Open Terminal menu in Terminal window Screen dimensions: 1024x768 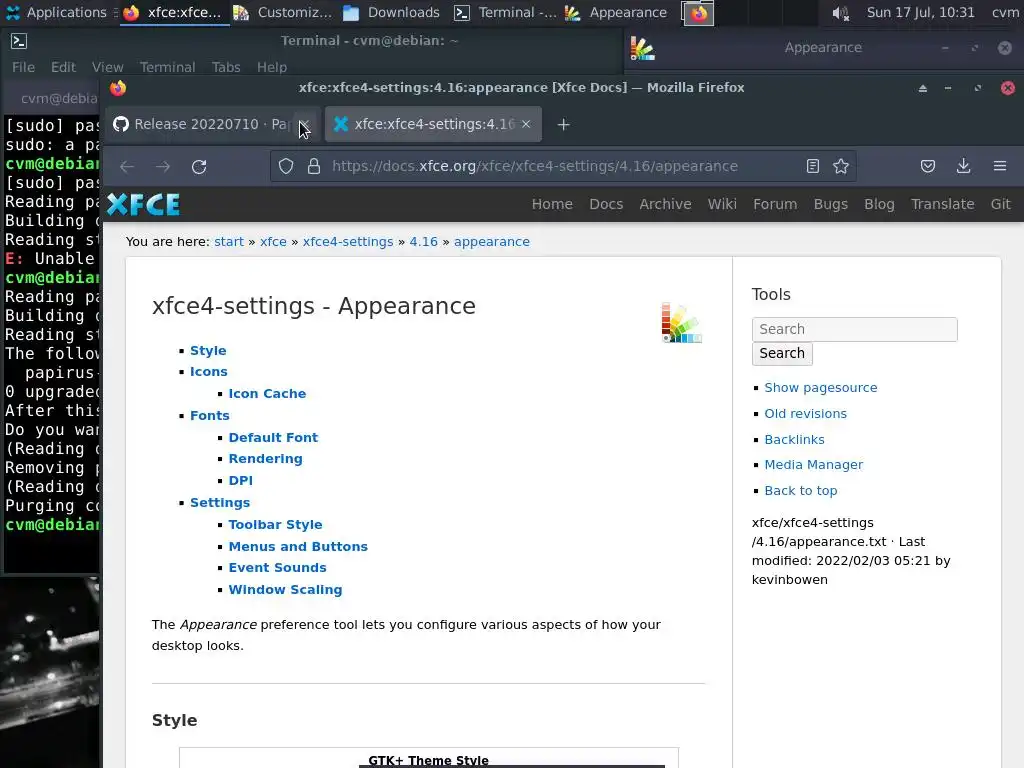pos(168,67)
